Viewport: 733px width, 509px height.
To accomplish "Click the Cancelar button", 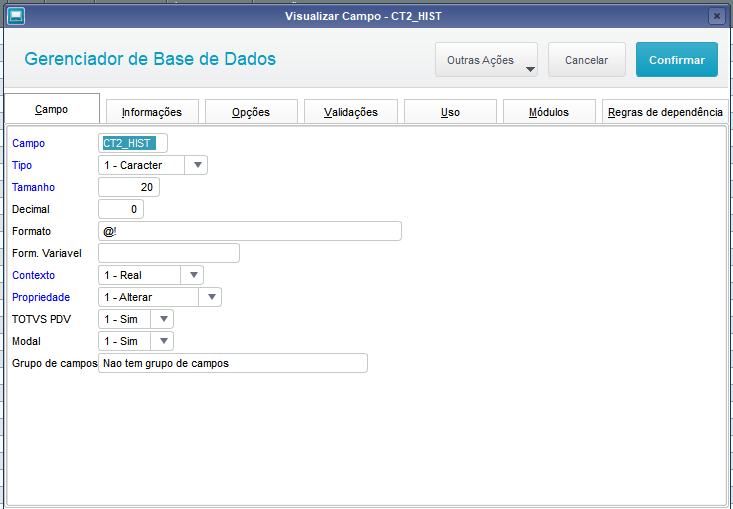I will pos(587,60).
